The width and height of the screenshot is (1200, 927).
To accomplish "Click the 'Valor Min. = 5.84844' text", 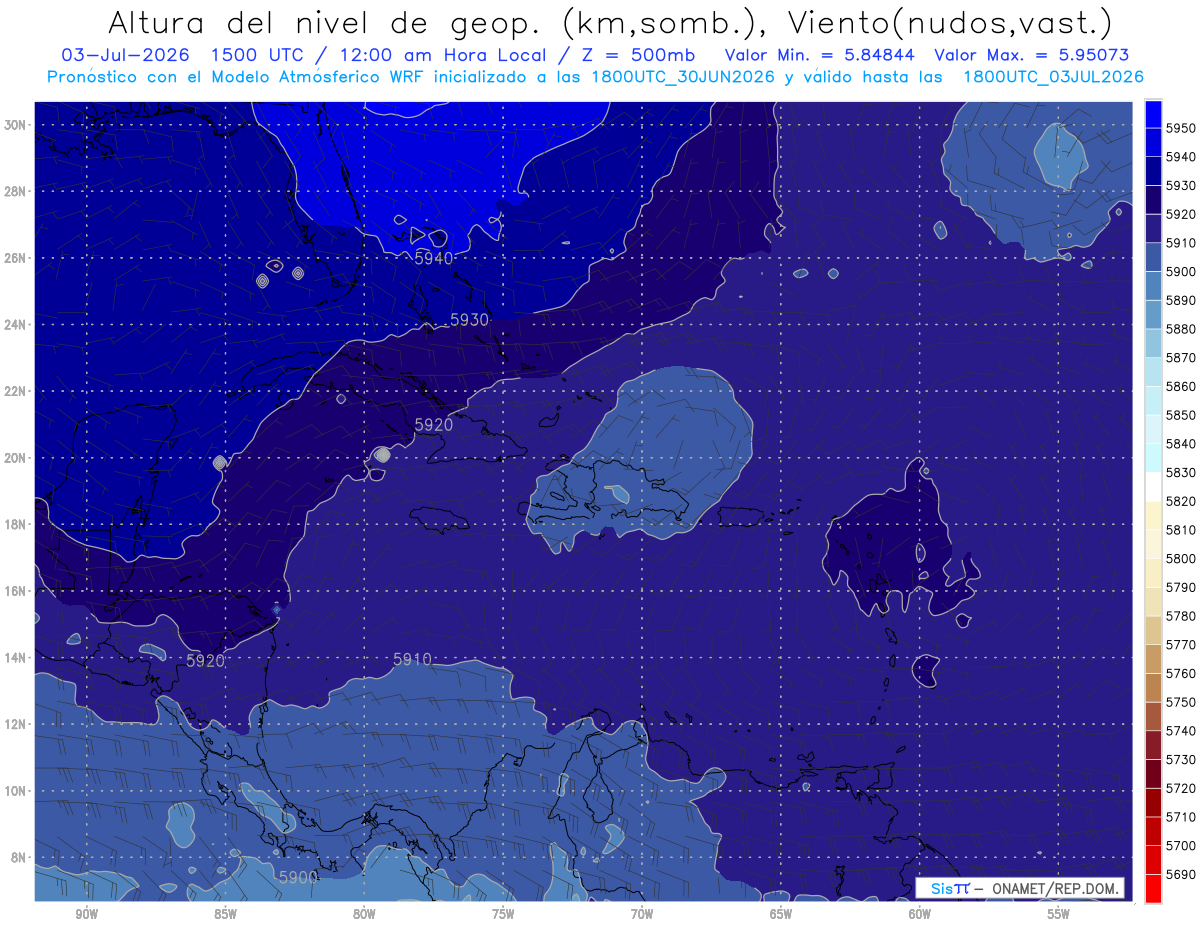I will tap(819, 55).
